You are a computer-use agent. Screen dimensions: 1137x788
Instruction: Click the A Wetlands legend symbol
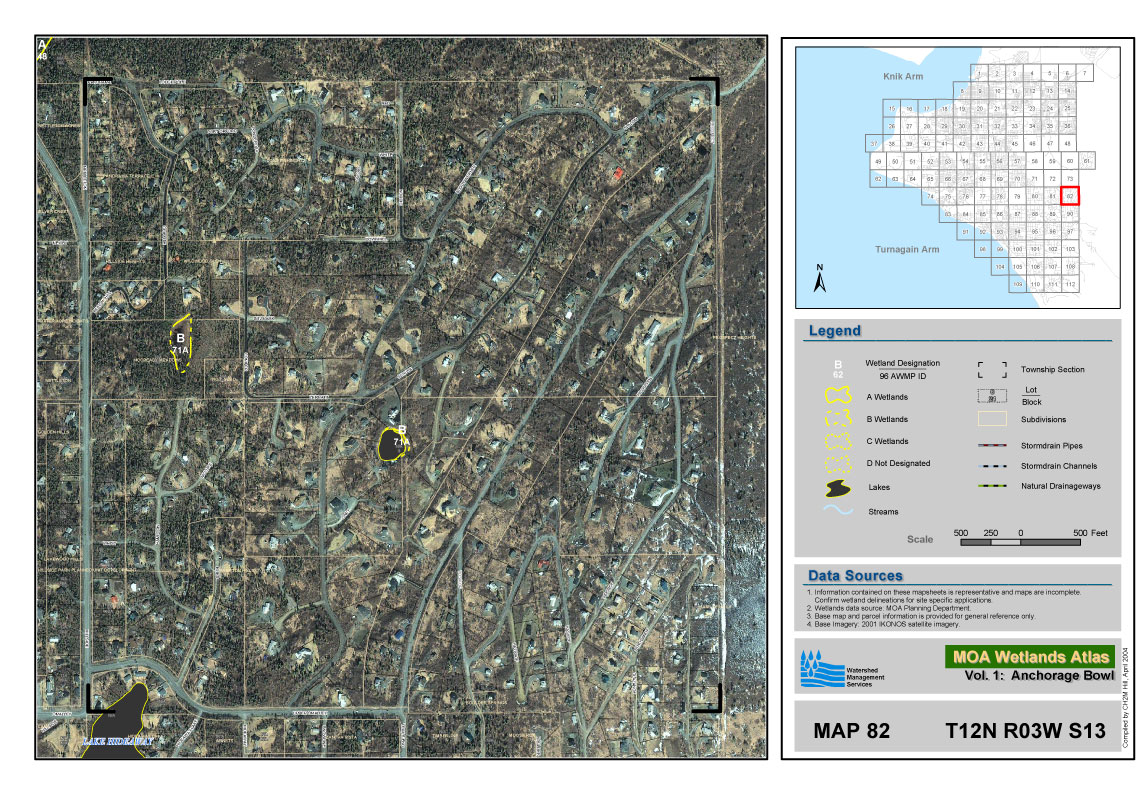[x=838, y=397]
